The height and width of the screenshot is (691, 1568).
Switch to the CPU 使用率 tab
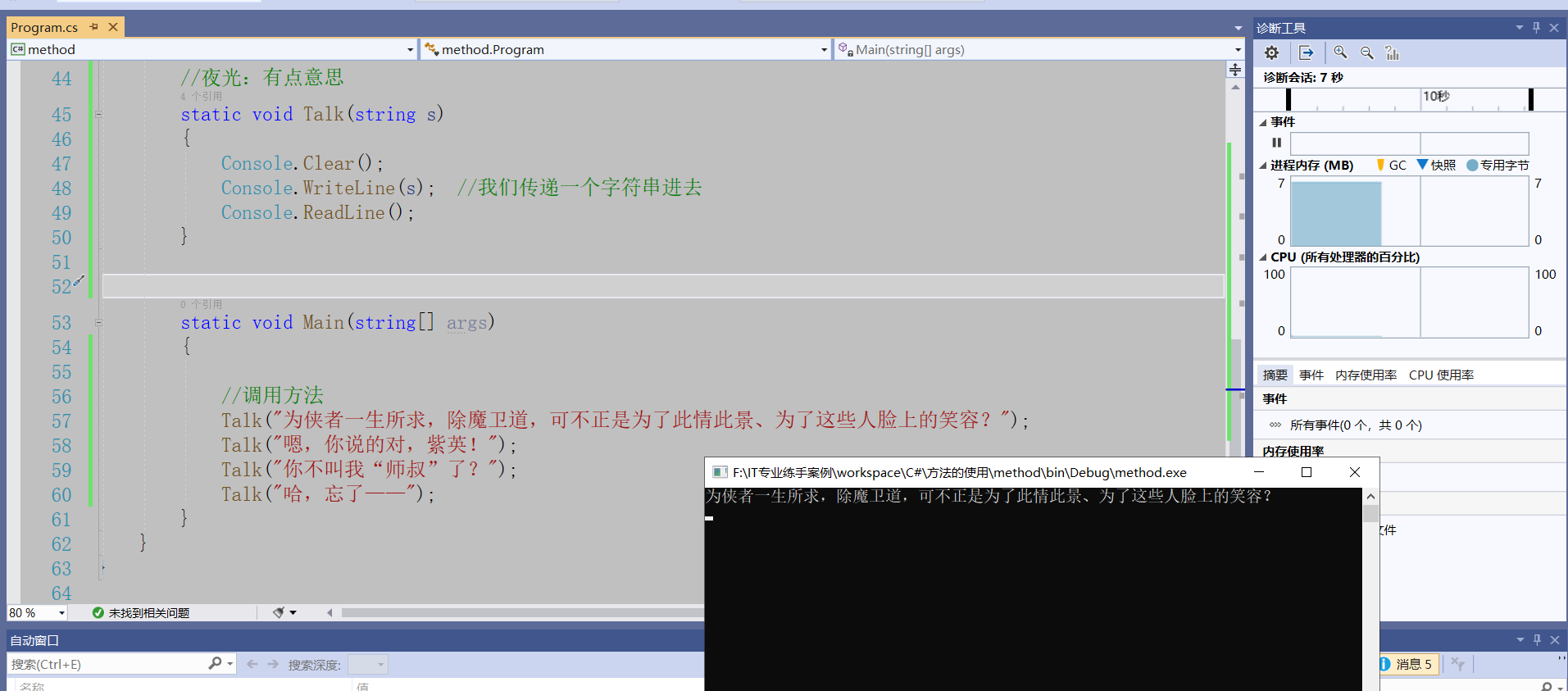click(x=1441, y=375)
